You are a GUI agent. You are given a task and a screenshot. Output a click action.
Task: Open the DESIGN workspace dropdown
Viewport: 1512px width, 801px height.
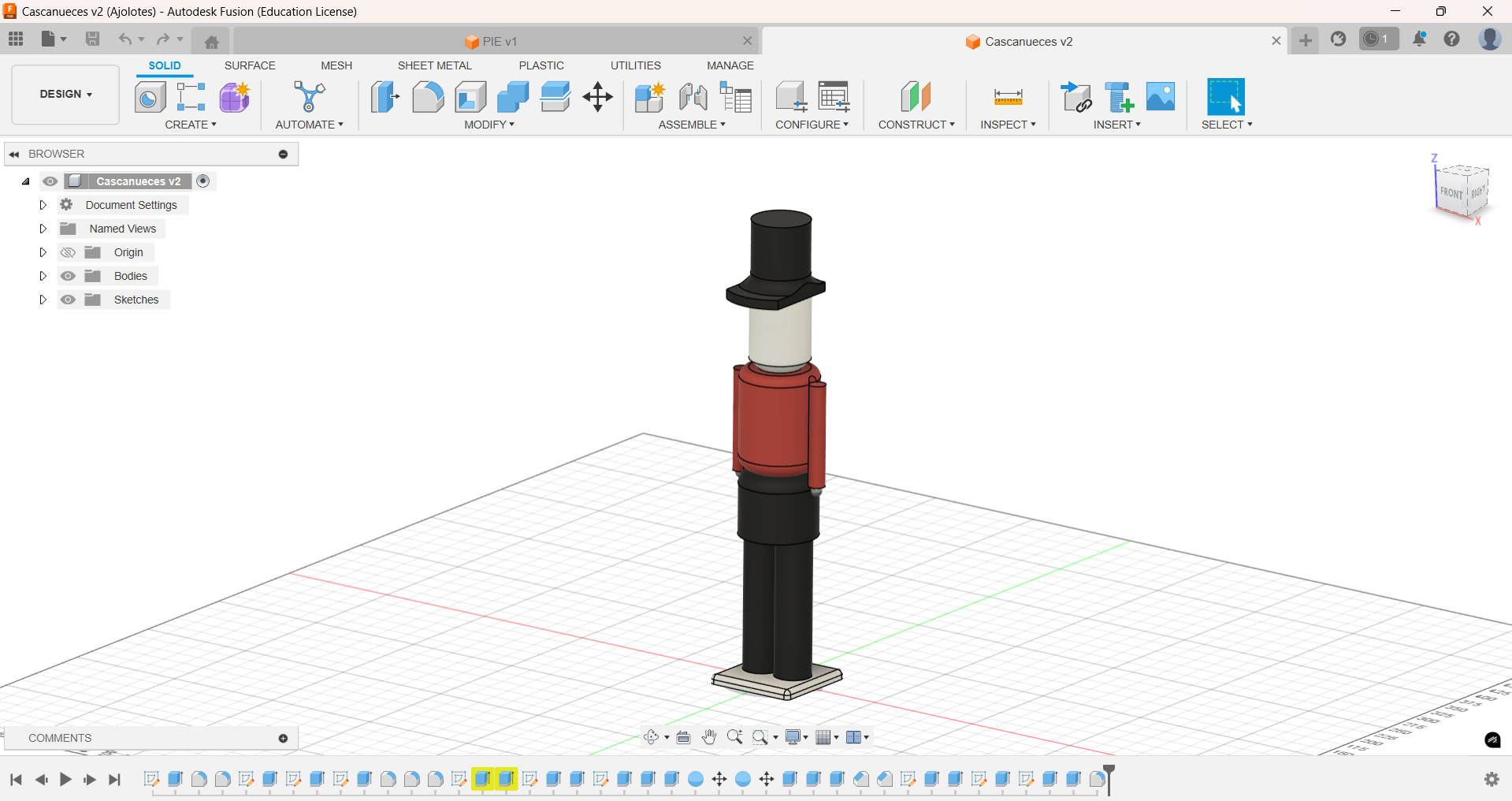[x=65, y=95]
